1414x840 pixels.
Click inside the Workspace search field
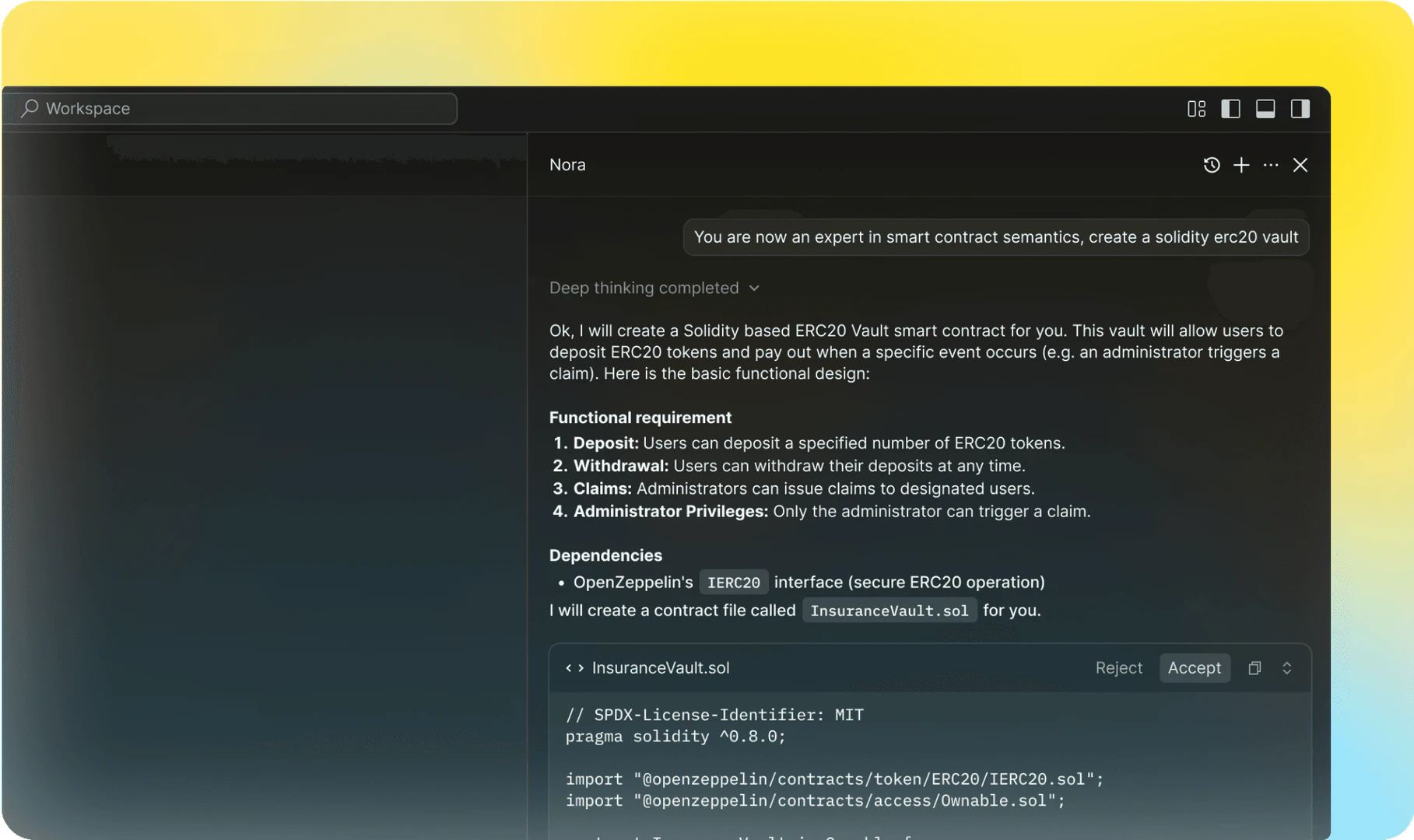[233, 108]
